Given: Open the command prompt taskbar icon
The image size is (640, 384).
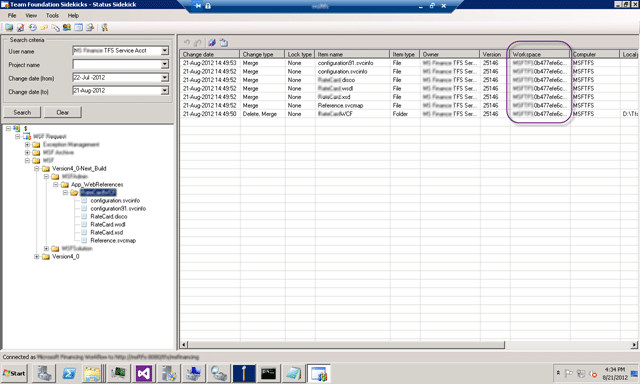Looking at the screenshot, I should pyautogui.click(x=268, y=373).
